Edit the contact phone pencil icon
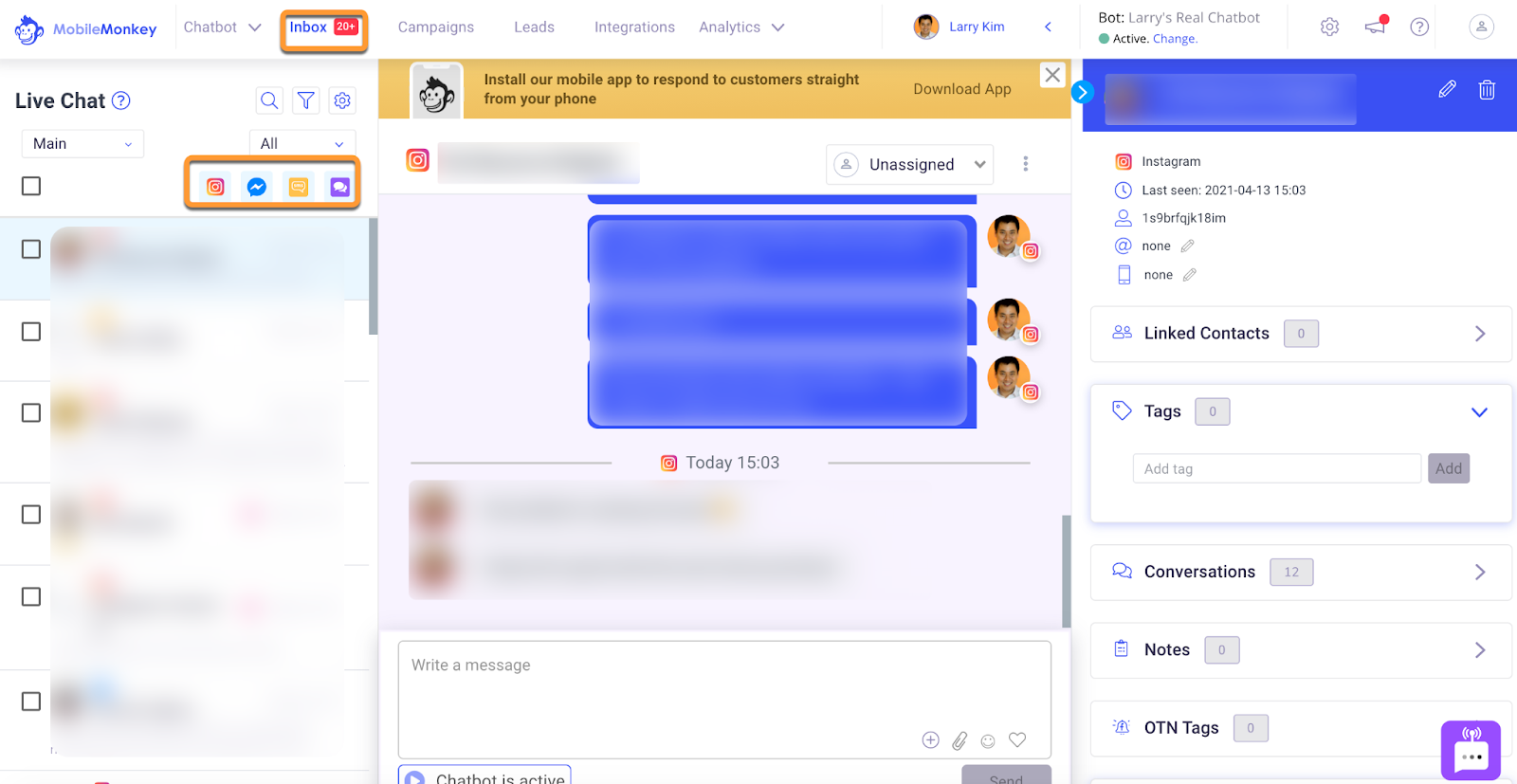Viewport: 1517px width, 784px height. tap(1190, 275)
